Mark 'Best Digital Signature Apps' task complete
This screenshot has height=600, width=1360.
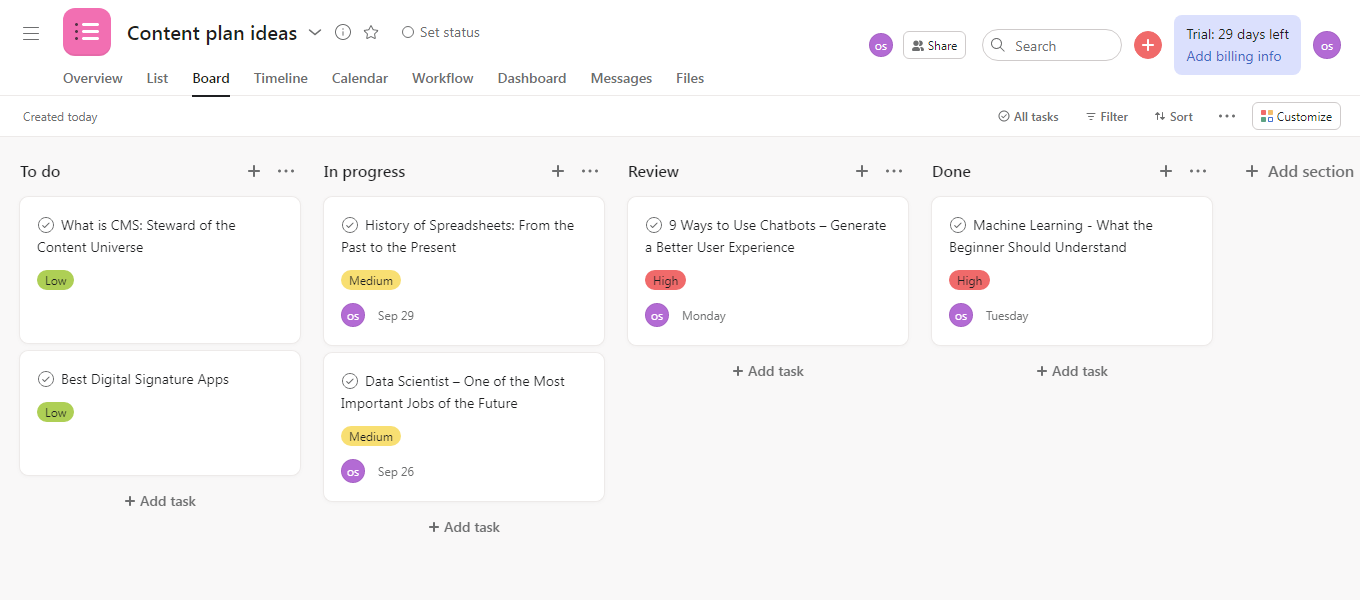[45, 379]
